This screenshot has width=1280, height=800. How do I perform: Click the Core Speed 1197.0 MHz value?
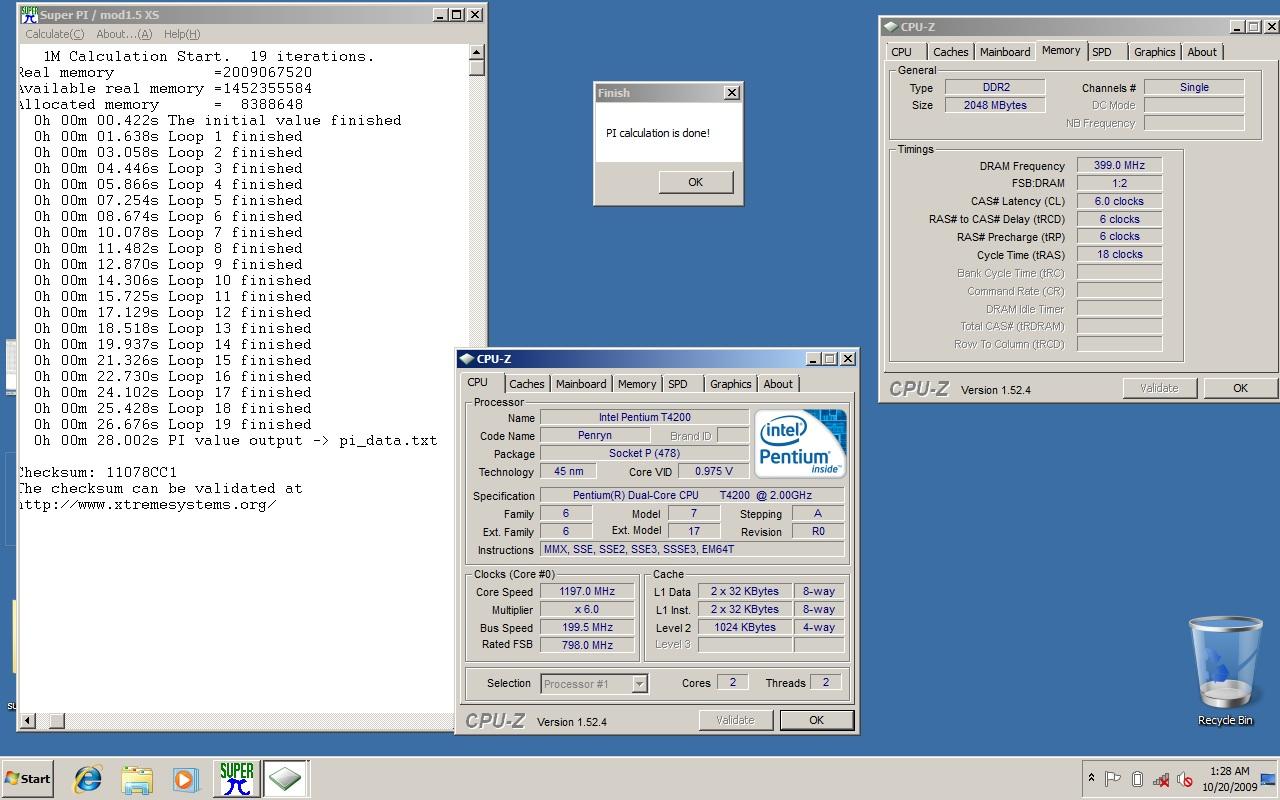(587, 591)
